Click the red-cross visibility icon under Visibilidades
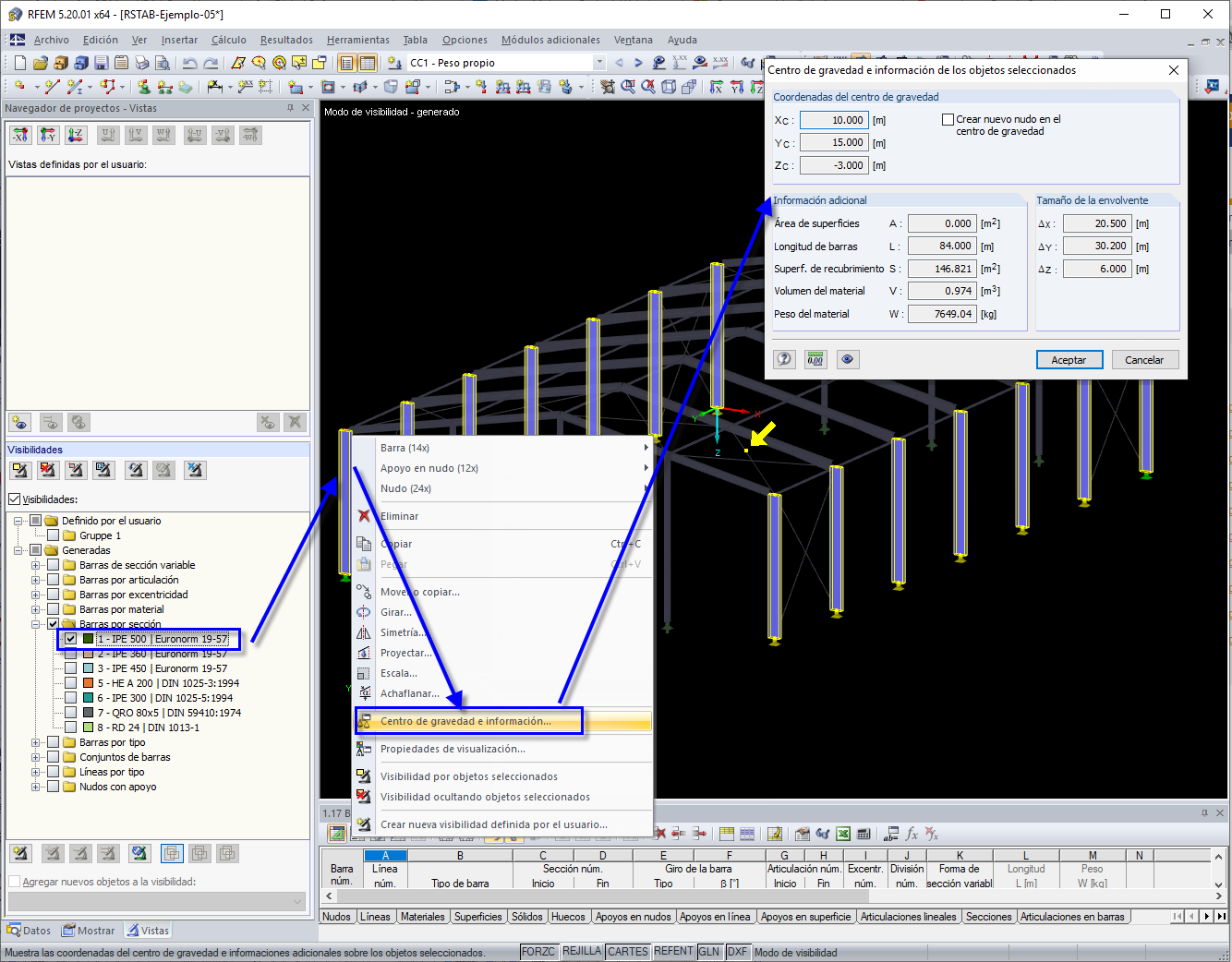This screenshot has height=962, width=1232. click(x=48, y=470)
